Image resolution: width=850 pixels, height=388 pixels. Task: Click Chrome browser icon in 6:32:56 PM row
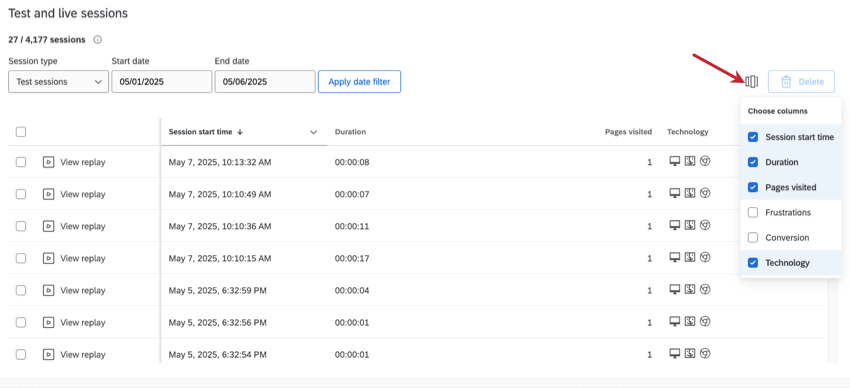705,321
